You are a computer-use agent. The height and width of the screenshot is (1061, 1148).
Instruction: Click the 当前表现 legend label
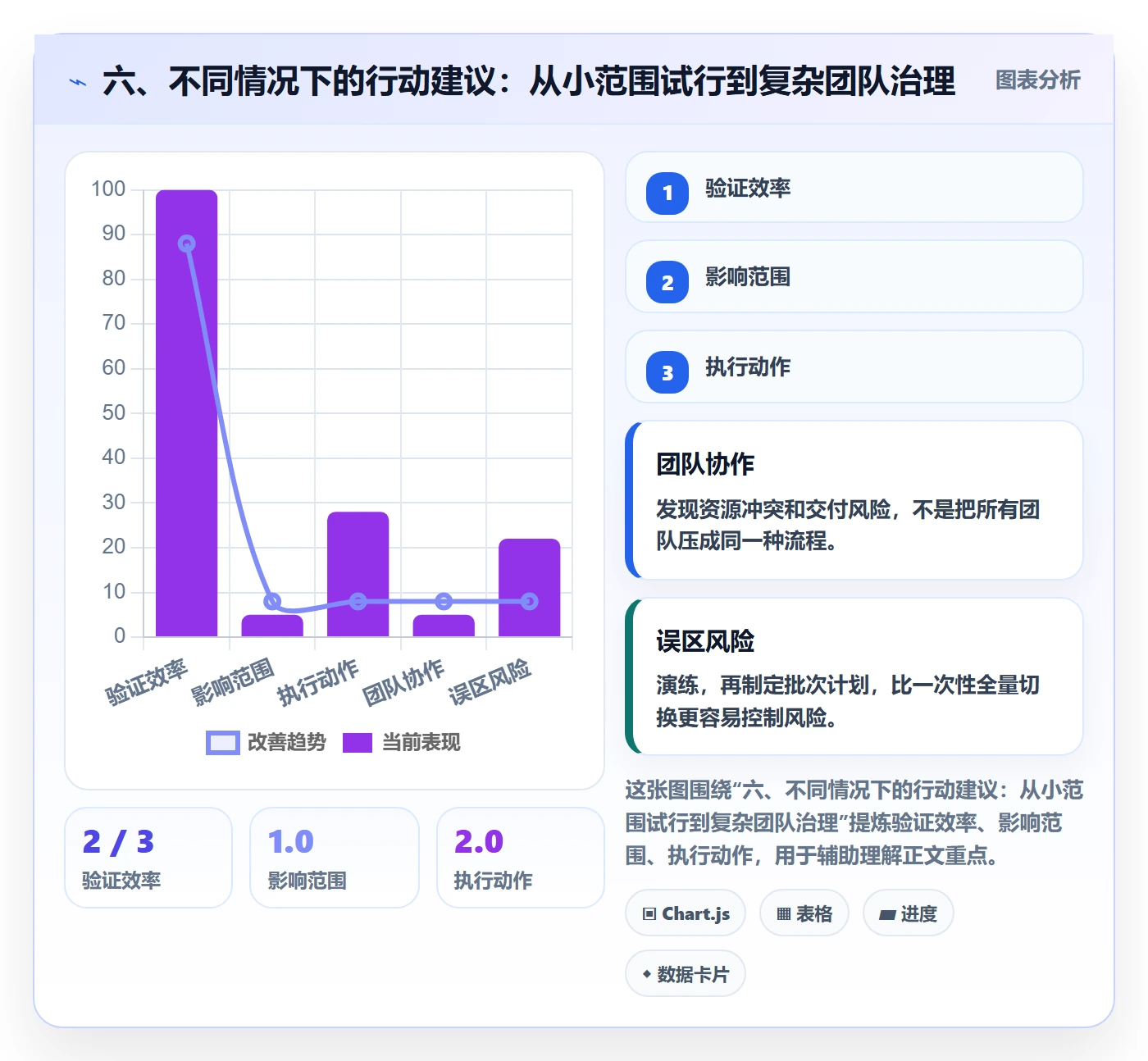[421, 742]
